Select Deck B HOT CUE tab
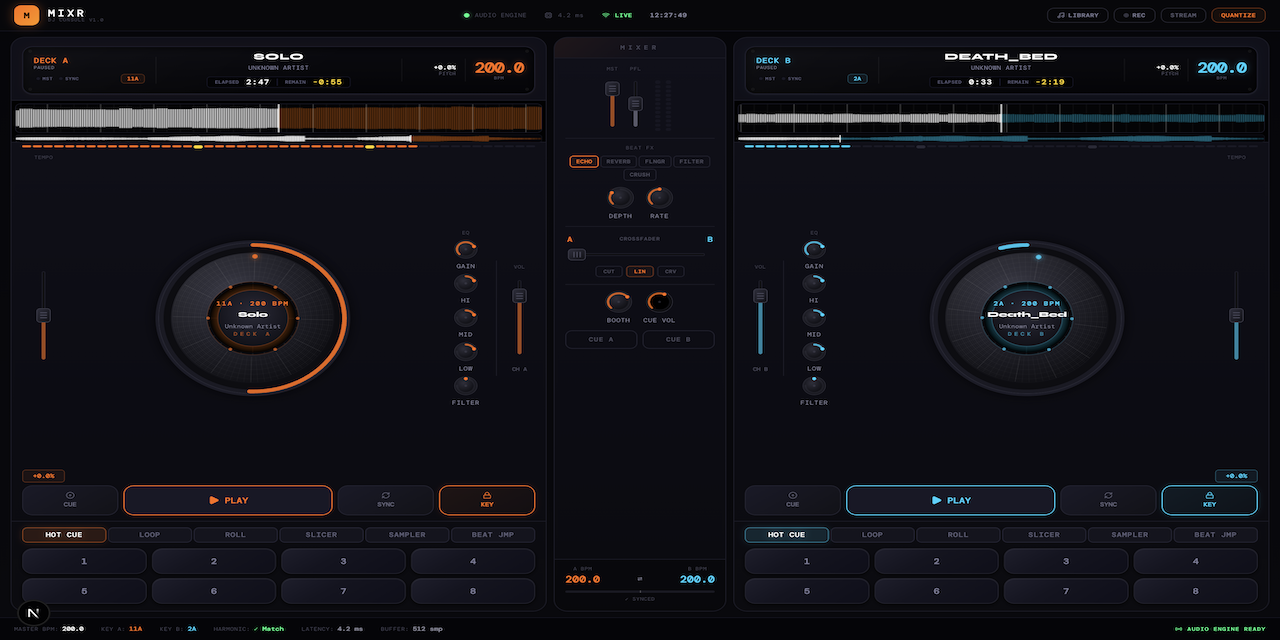Image resolution: width=1280 pixels, height=640 pixels. pos(787,535)
